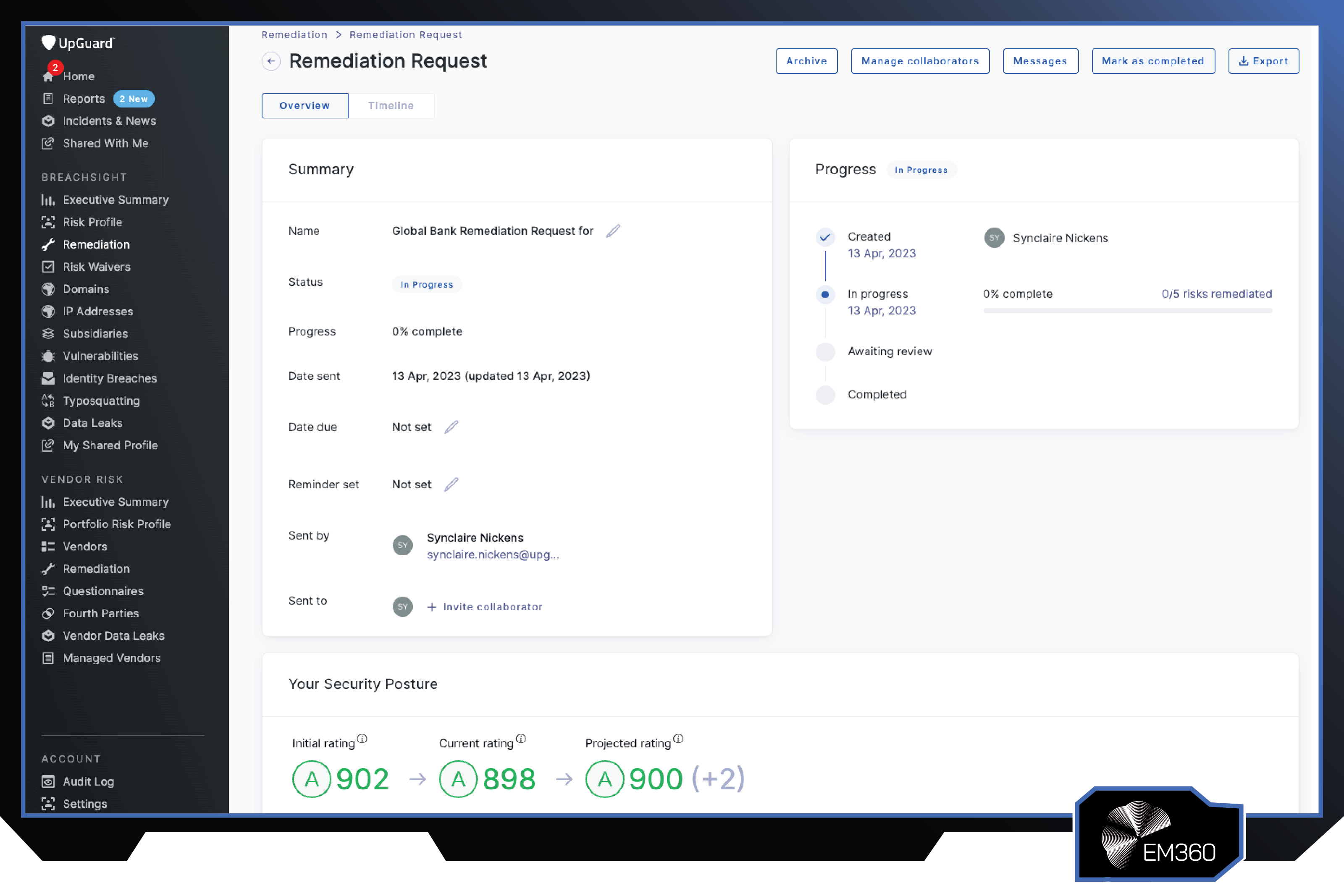Open Vendor Risk Remediation in sidebar
1344x896 pixels.
coord(96,569)
